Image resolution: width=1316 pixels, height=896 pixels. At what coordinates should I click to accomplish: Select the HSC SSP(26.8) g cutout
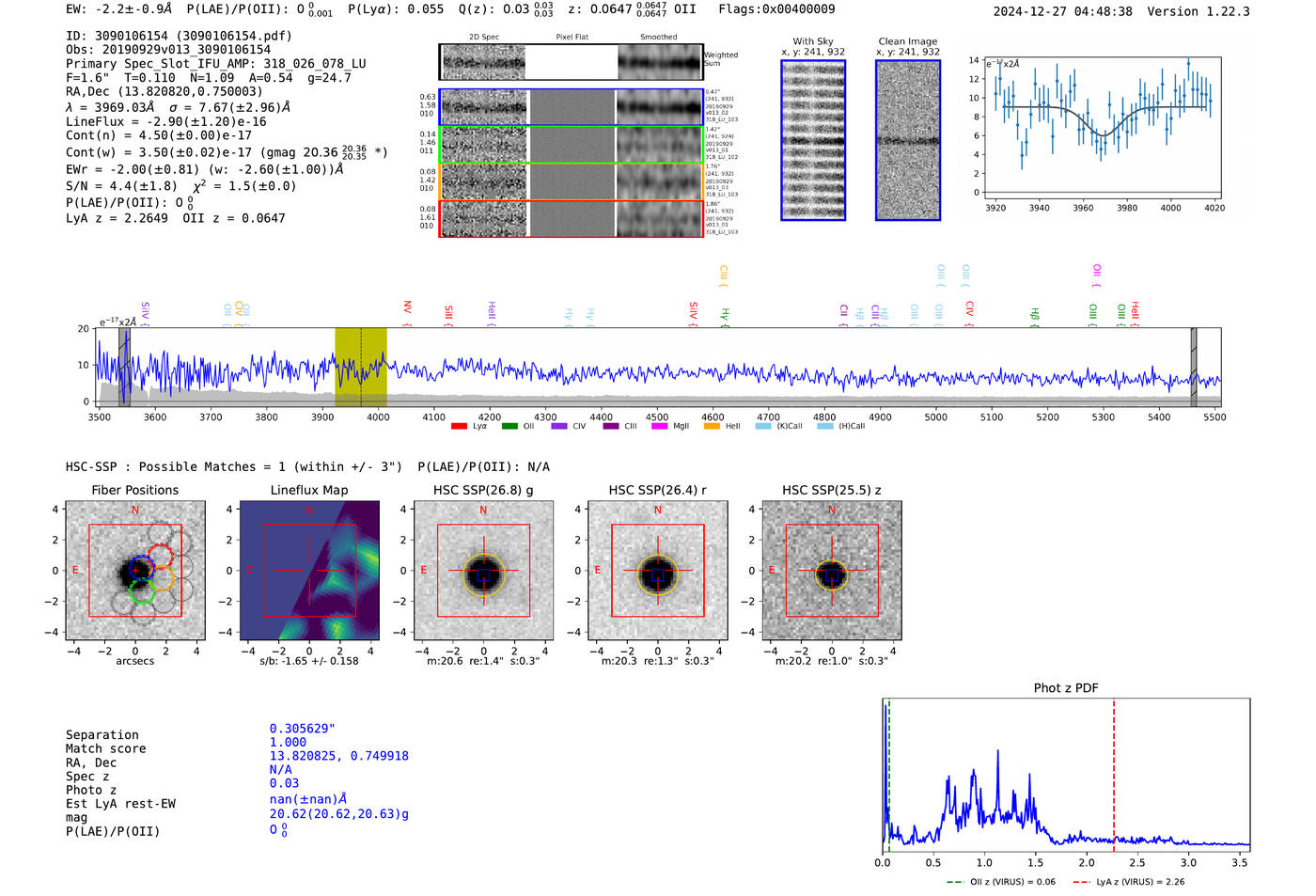point(483,571)
